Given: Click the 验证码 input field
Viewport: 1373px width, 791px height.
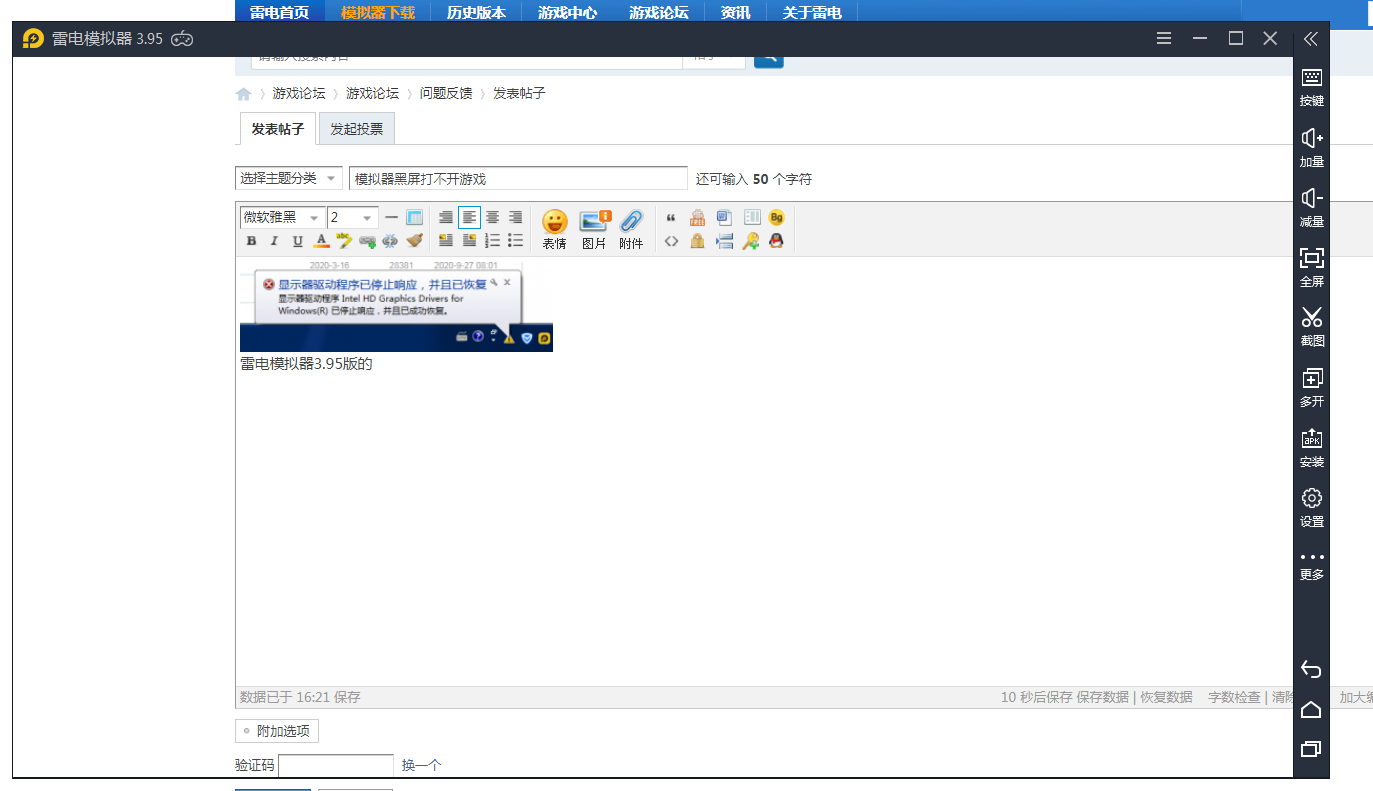Looking at the screenshot, I should coord(336,765).
